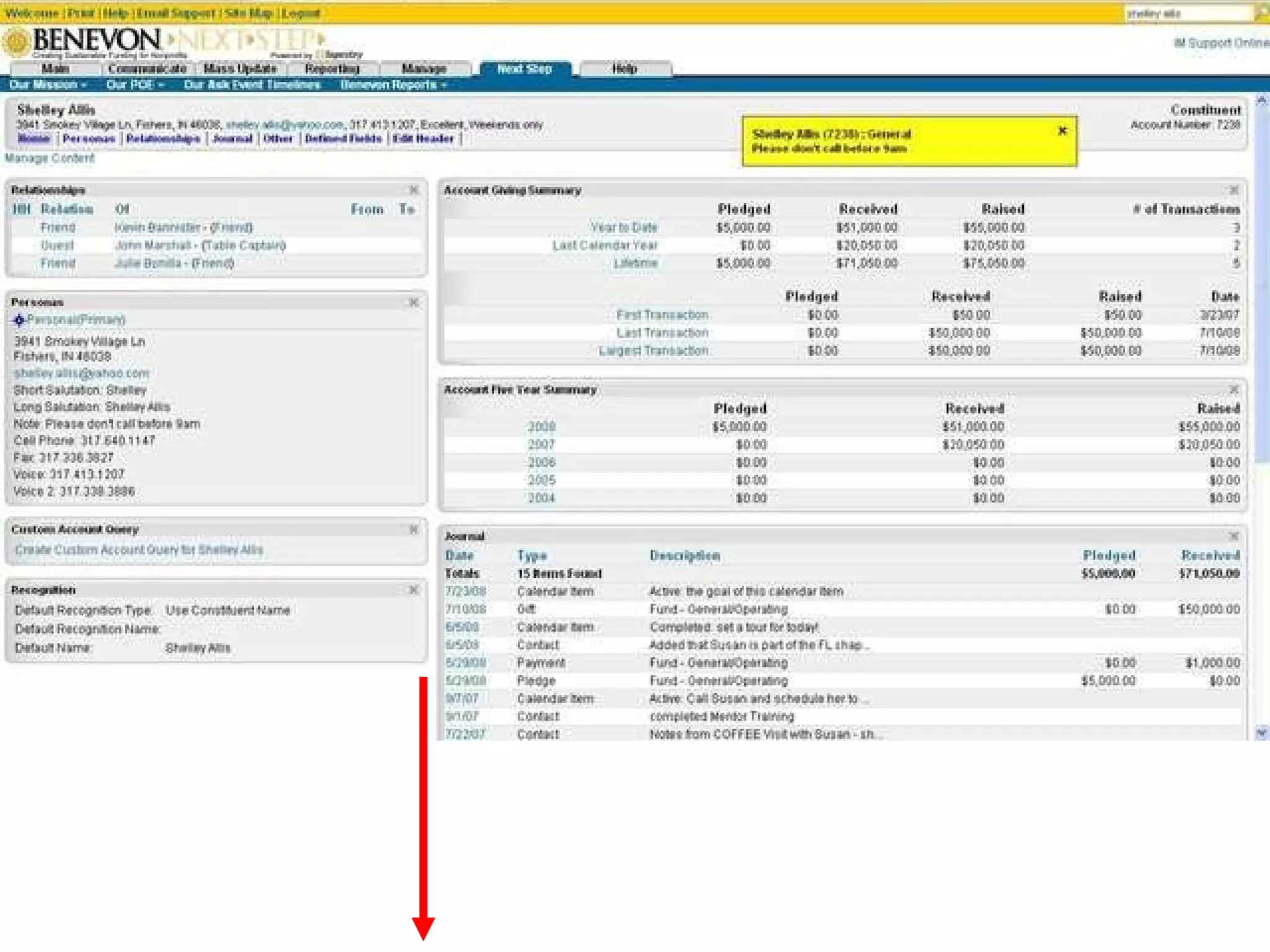The image size is (1270, 952).
Task: Close the Account Giving Summary panel
Action: 1233,190
